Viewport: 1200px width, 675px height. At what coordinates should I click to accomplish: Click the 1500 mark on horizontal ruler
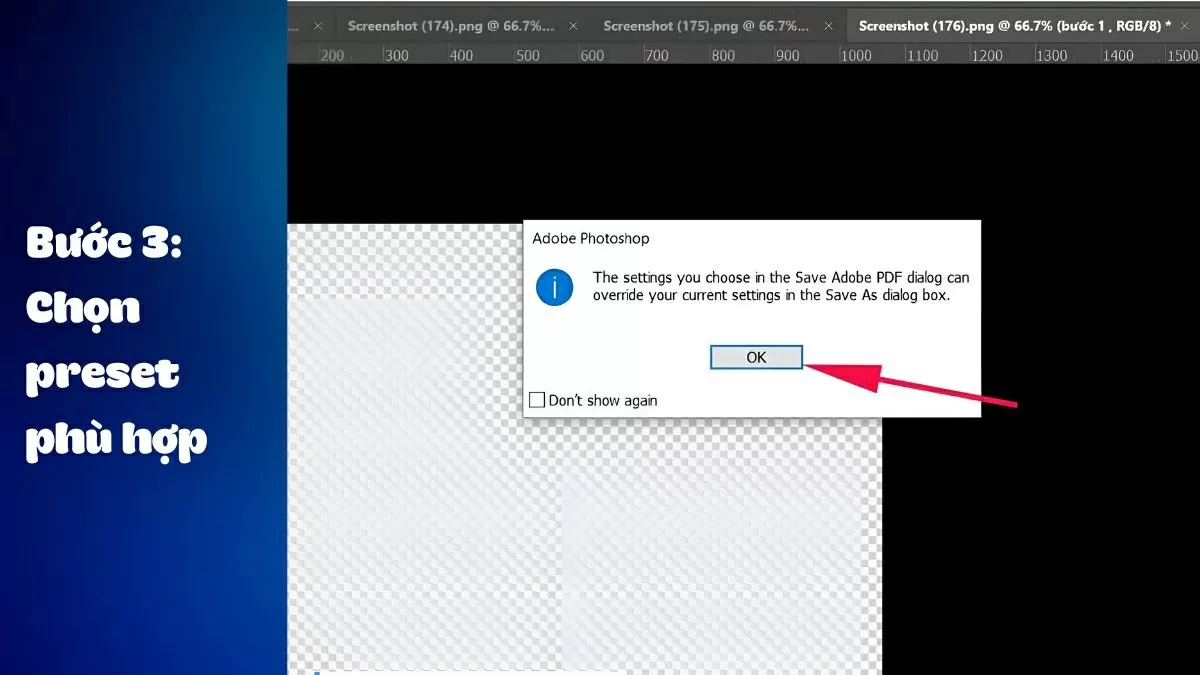pos(1182,56)
